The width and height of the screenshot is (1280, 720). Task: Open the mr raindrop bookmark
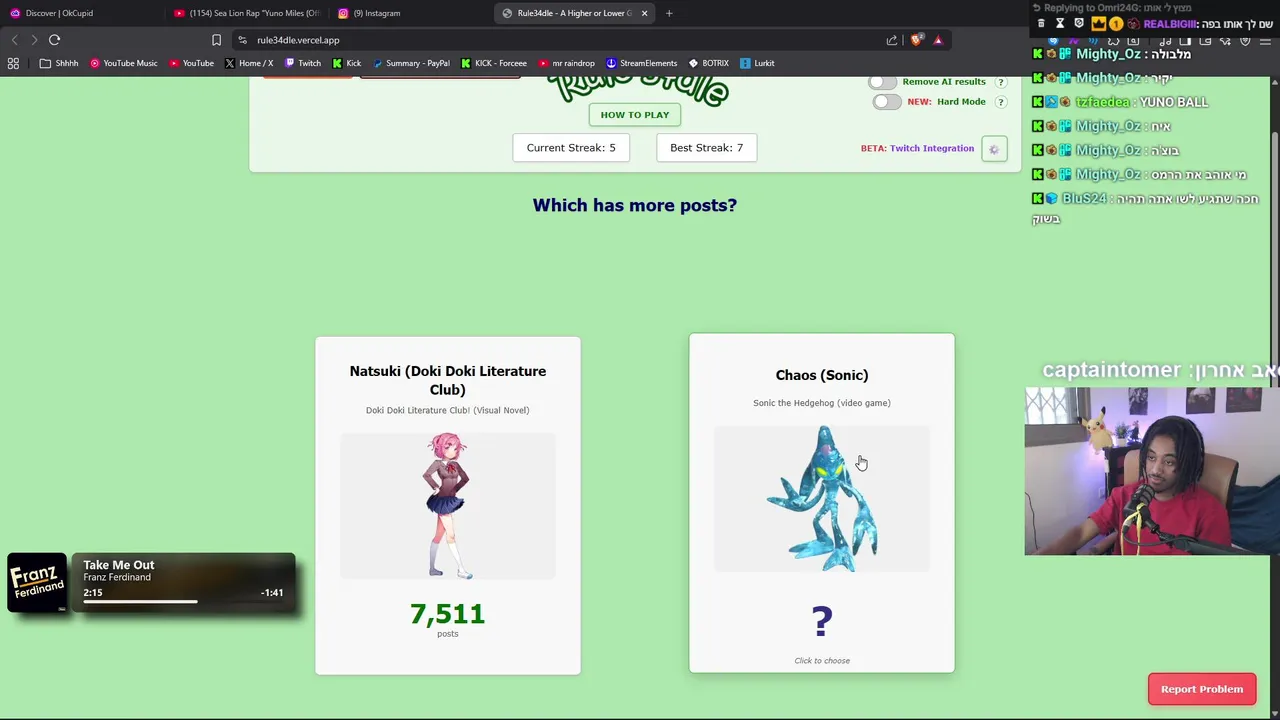point(567,63)
